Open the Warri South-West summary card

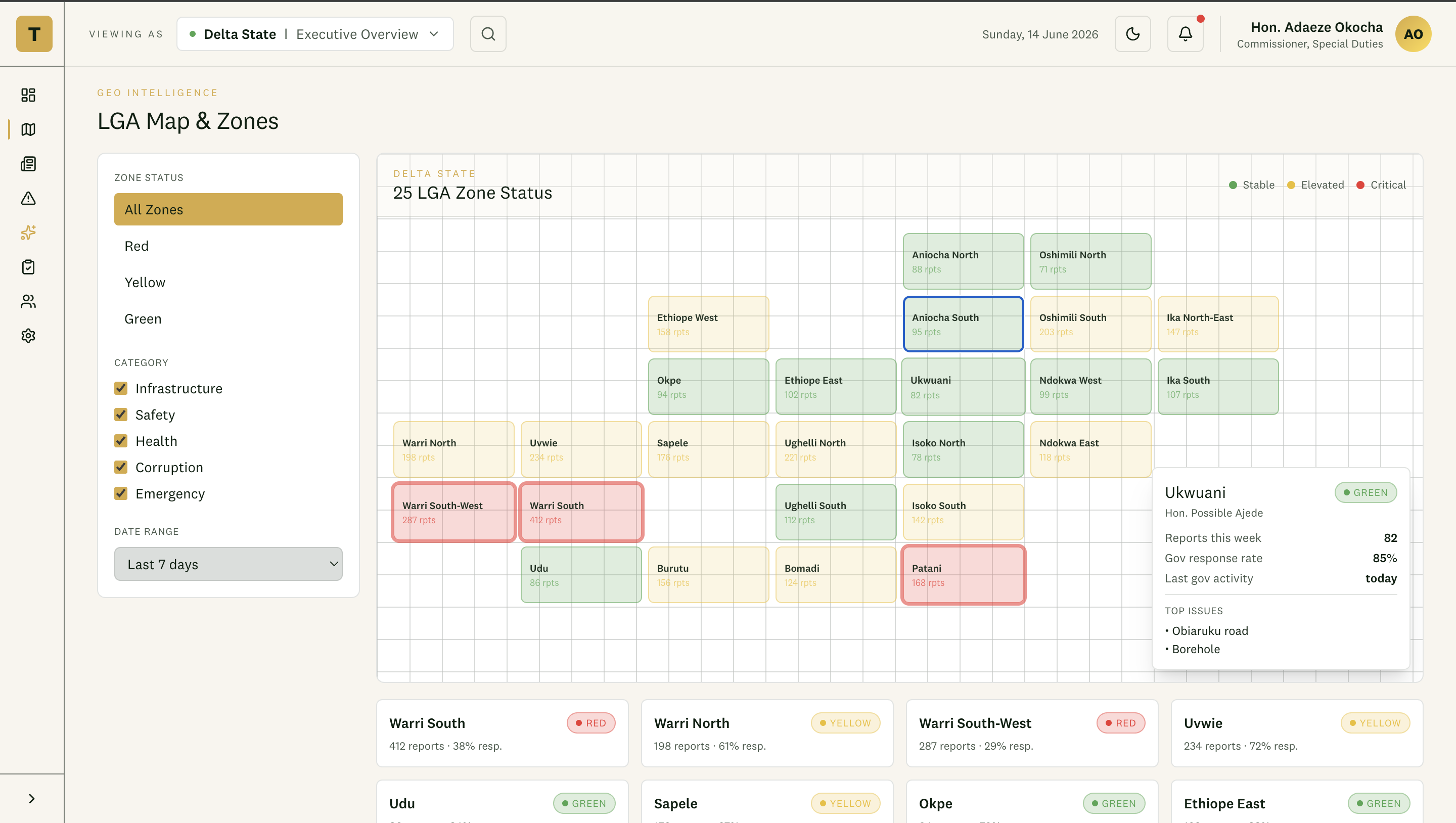tap(1032, 733)
